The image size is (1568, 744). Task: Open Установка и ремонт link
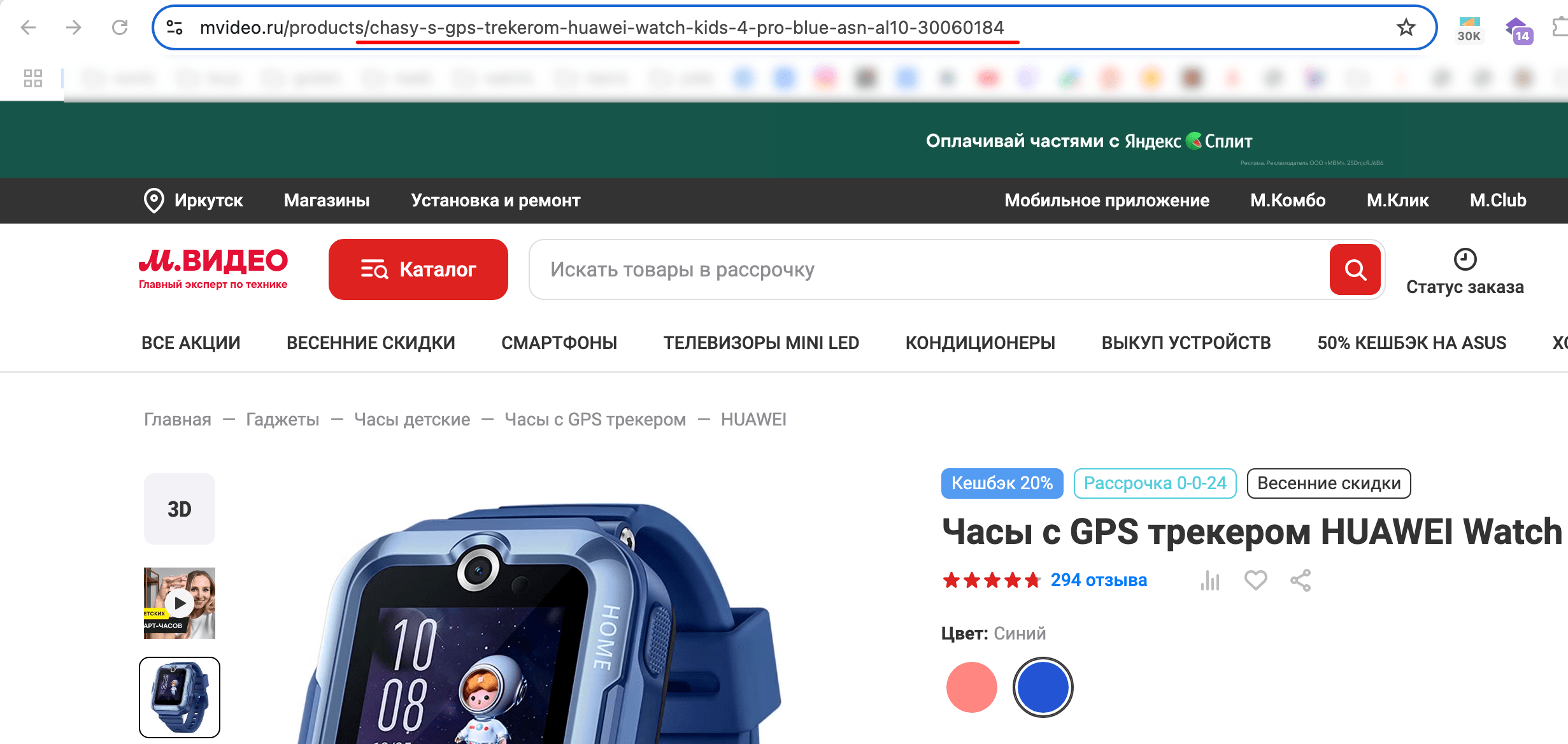click(x=495, y=201)
